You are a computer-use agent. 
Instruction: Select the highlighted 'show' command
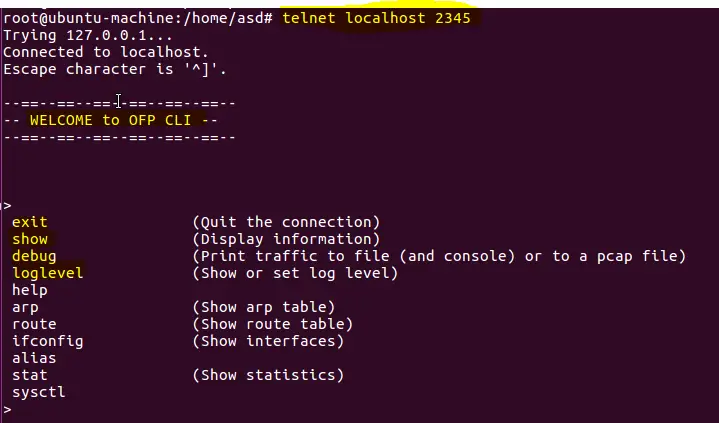click(30, 239)
